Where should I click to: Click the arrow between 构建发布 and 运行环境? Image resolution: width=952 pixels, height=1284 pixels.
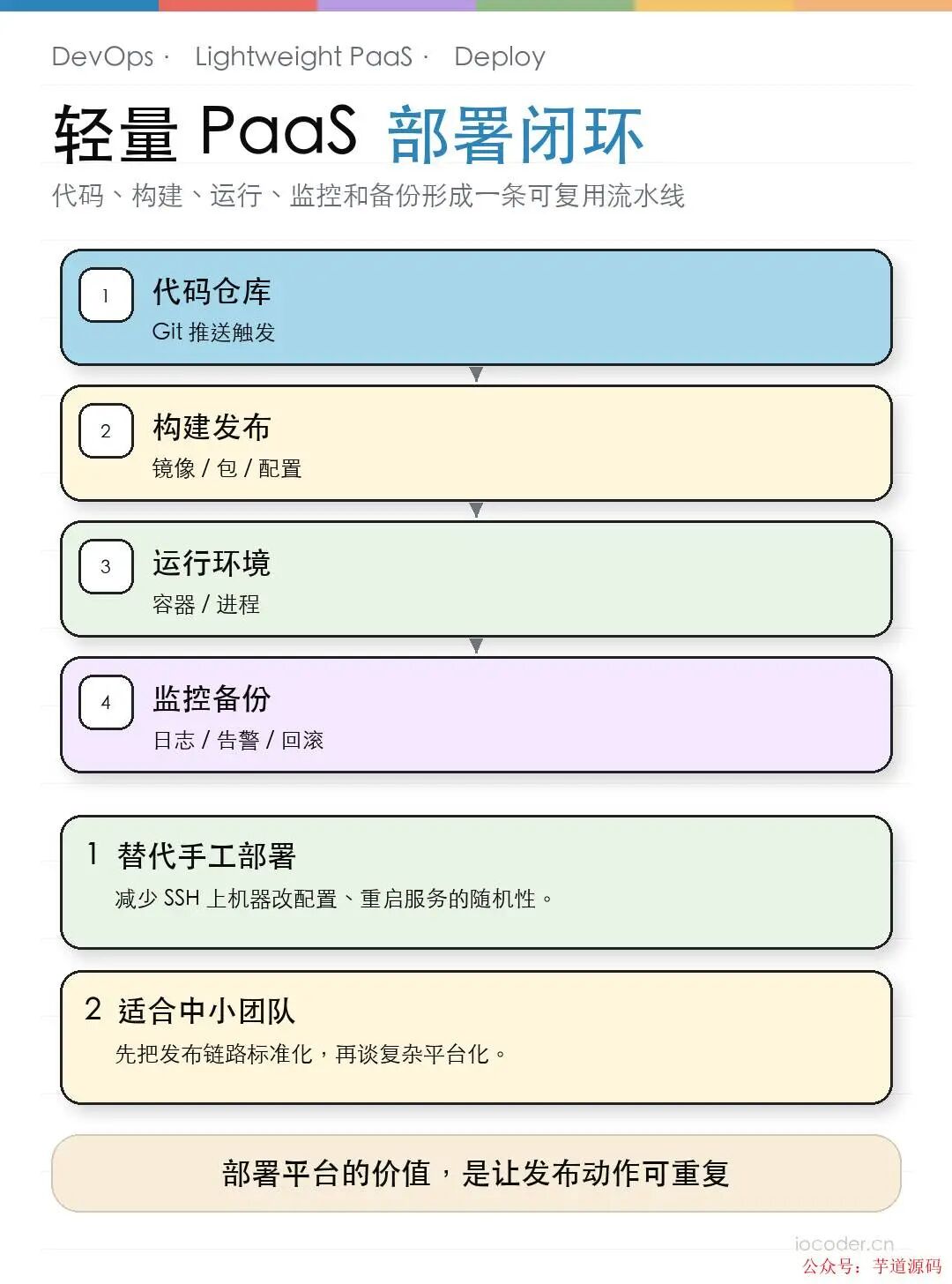click(476, 511)
